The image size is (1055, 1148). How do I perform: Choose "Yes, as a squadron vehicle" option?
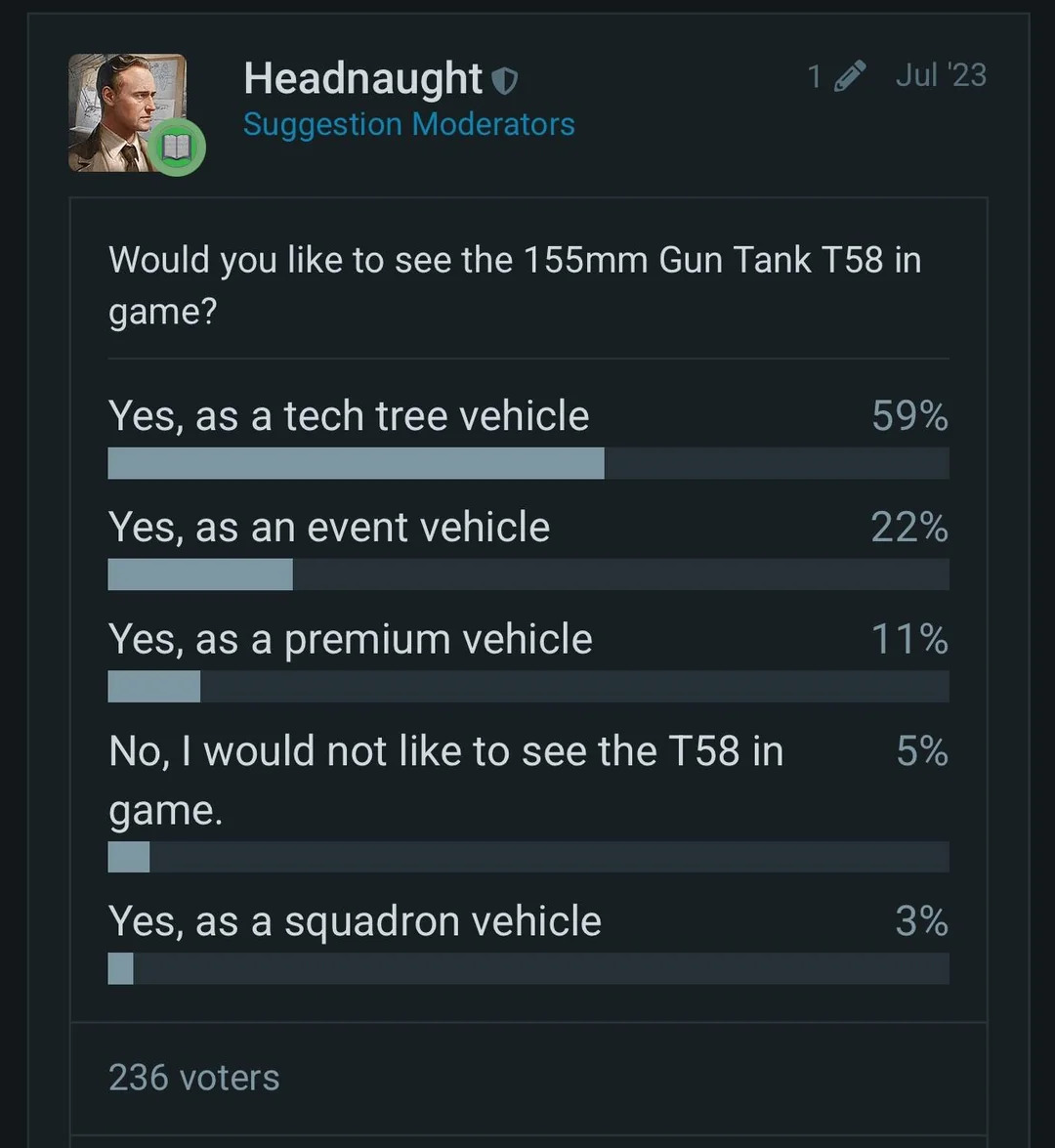(x=355, y=921)
